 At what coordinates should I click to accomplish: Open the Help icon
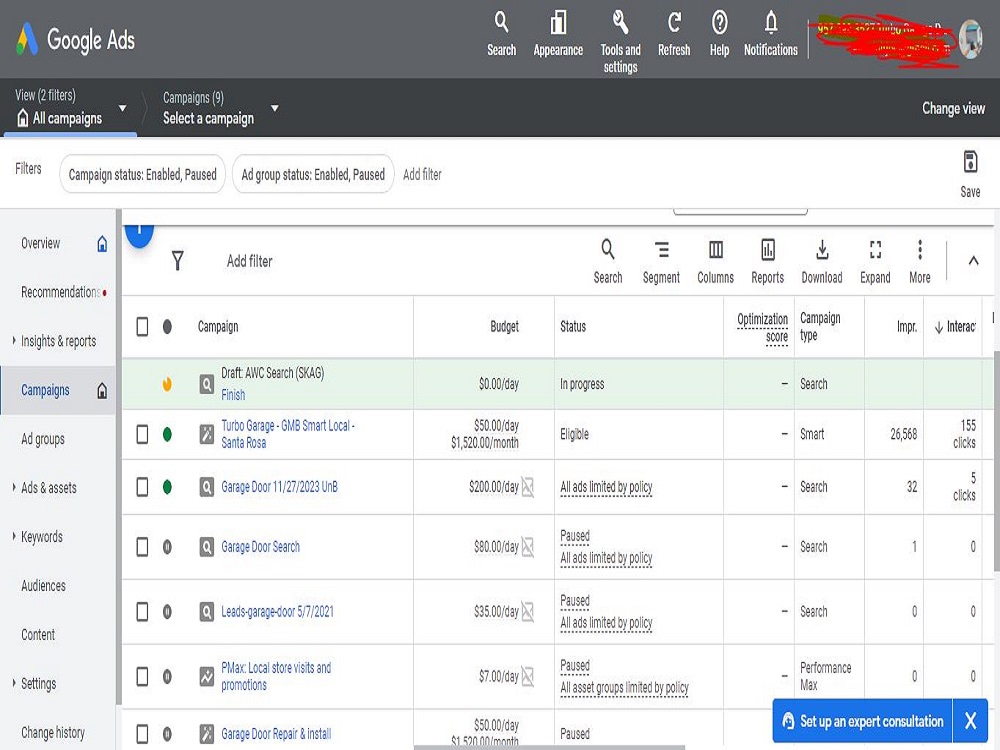pos(719,22)
